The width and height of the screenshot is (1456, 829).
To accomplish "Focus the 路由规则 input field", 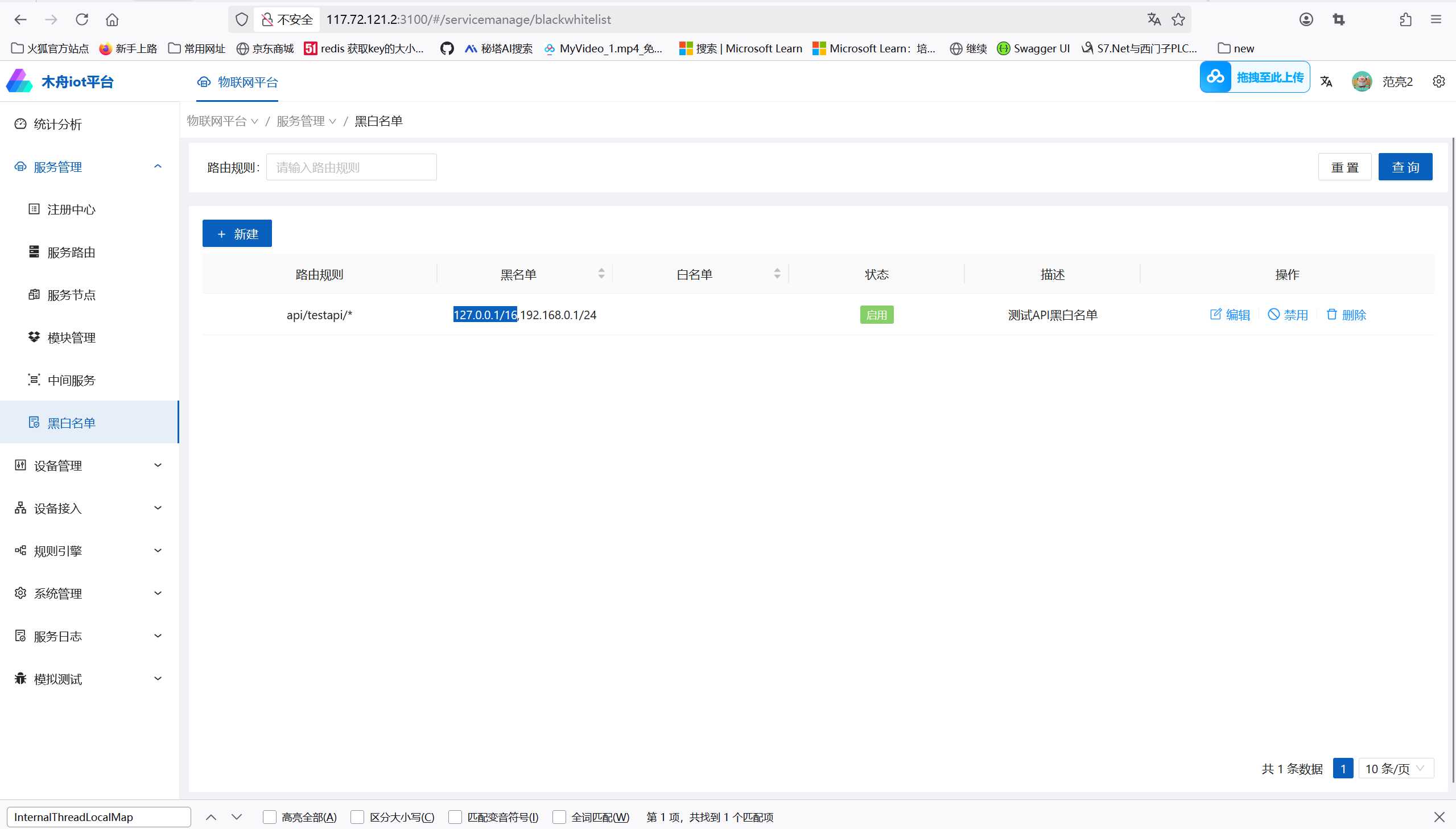I will point(351,167).
